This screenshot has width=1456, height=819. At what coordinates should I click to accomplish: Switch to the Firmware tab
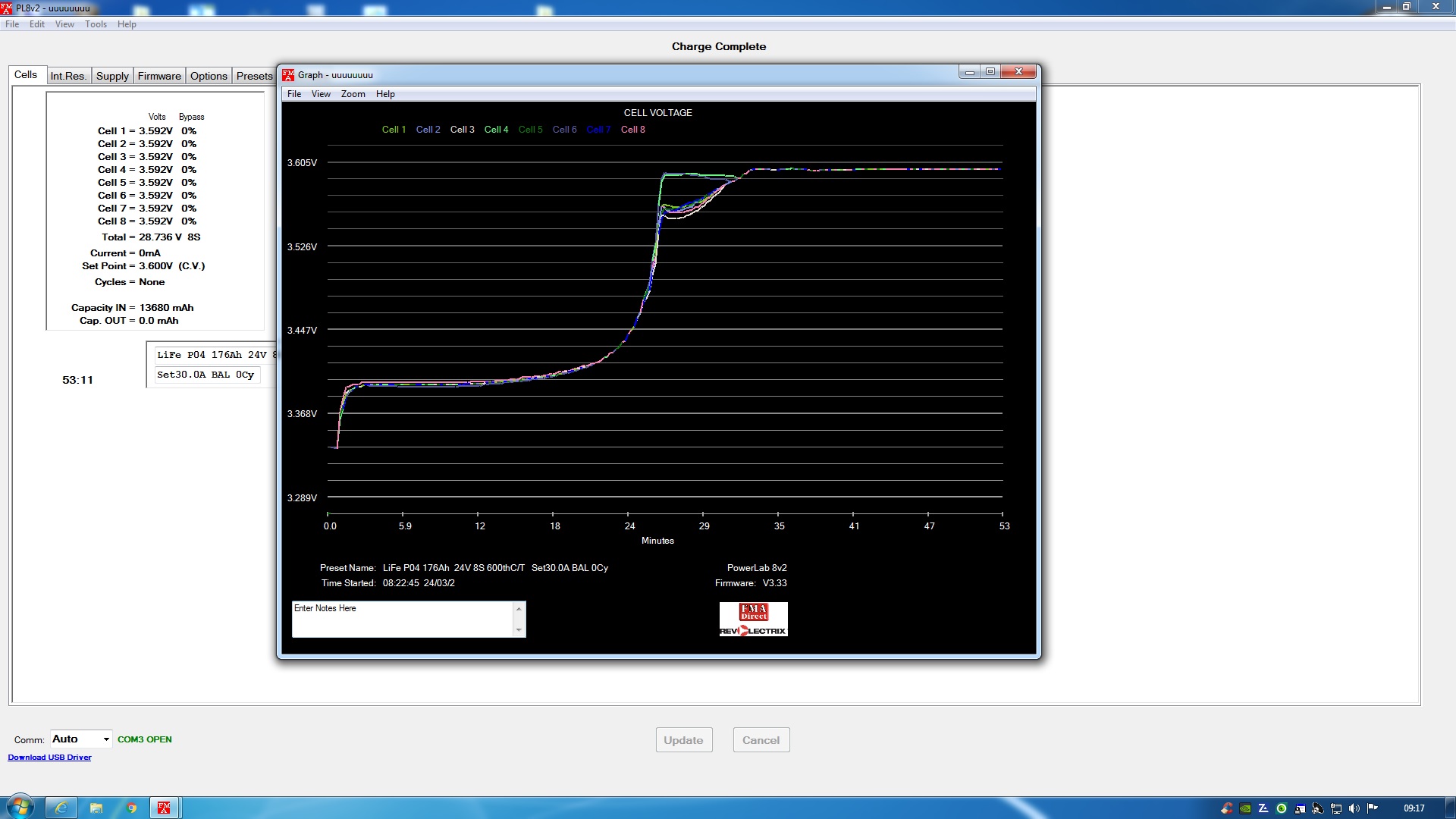[159, 76]
